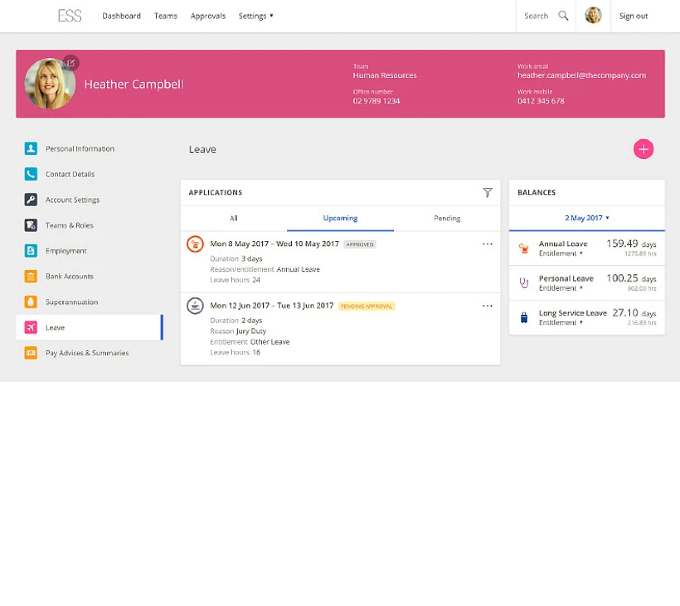Expand Annual Leave Entitlement dropdown

(560, 253)
